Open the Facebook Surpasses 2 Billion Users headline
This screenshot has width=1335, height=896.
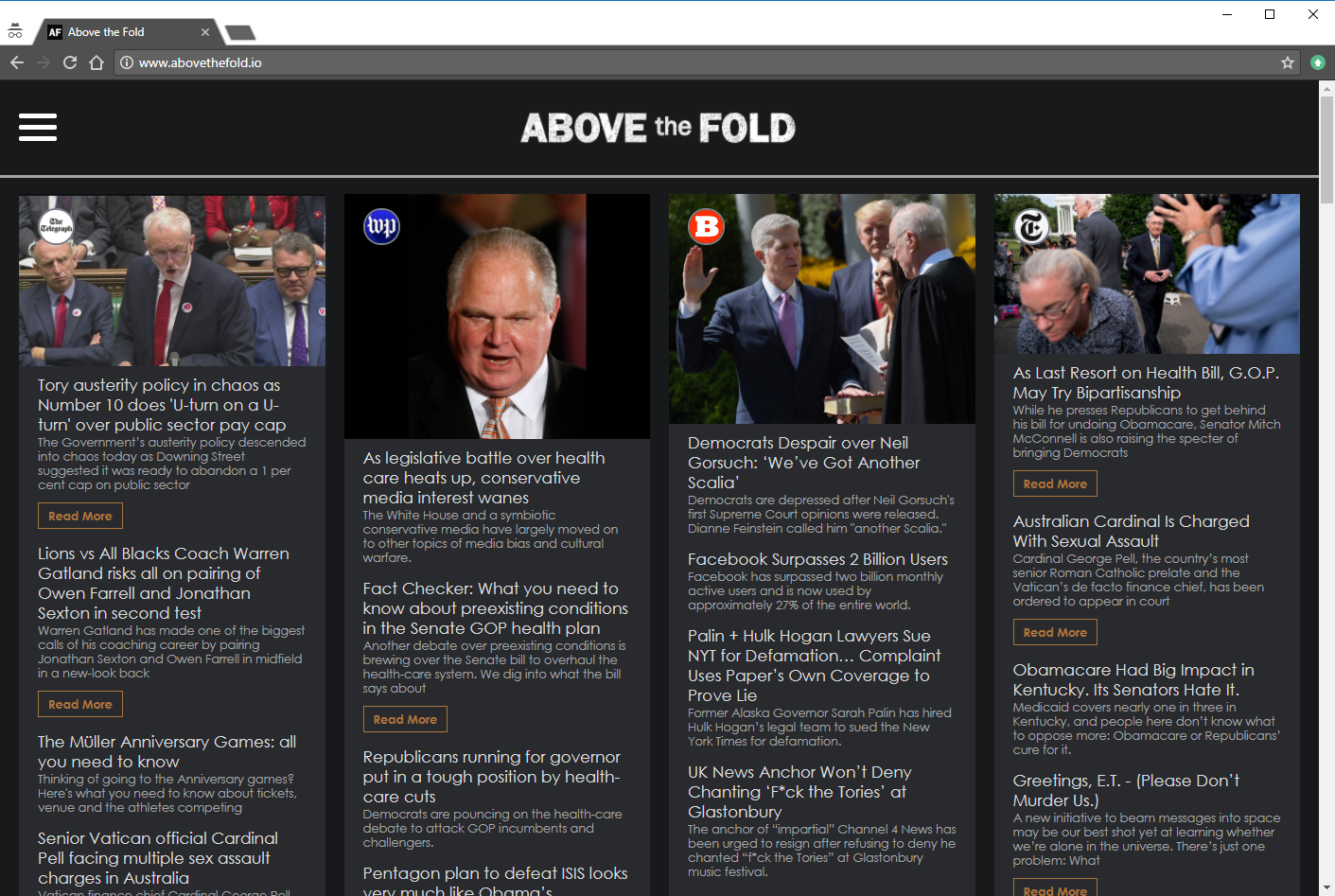(x=817, y=559)
